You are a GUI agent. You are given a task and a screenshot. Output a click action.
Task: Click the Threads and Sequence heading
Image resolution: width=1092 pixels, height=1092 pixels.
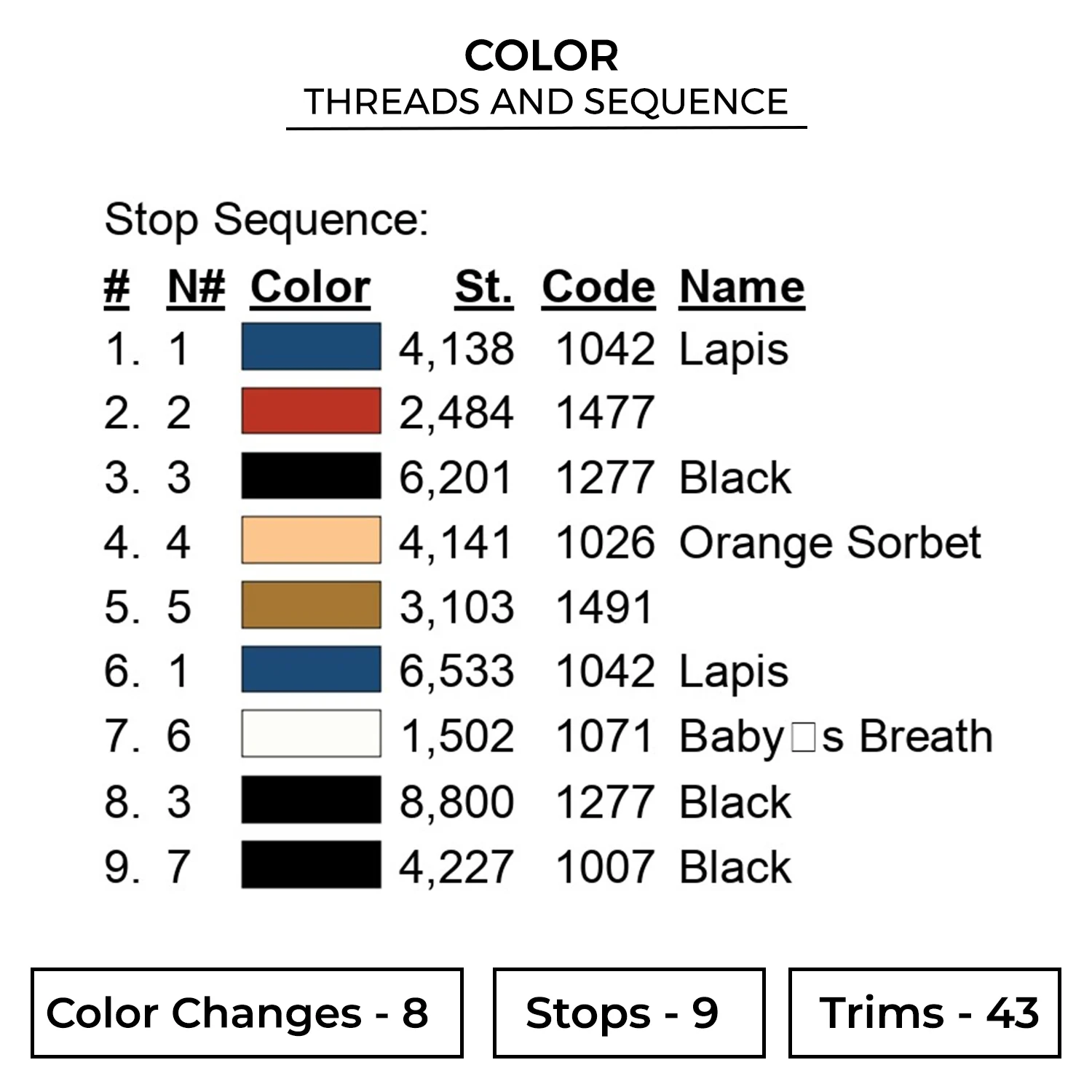546,102
